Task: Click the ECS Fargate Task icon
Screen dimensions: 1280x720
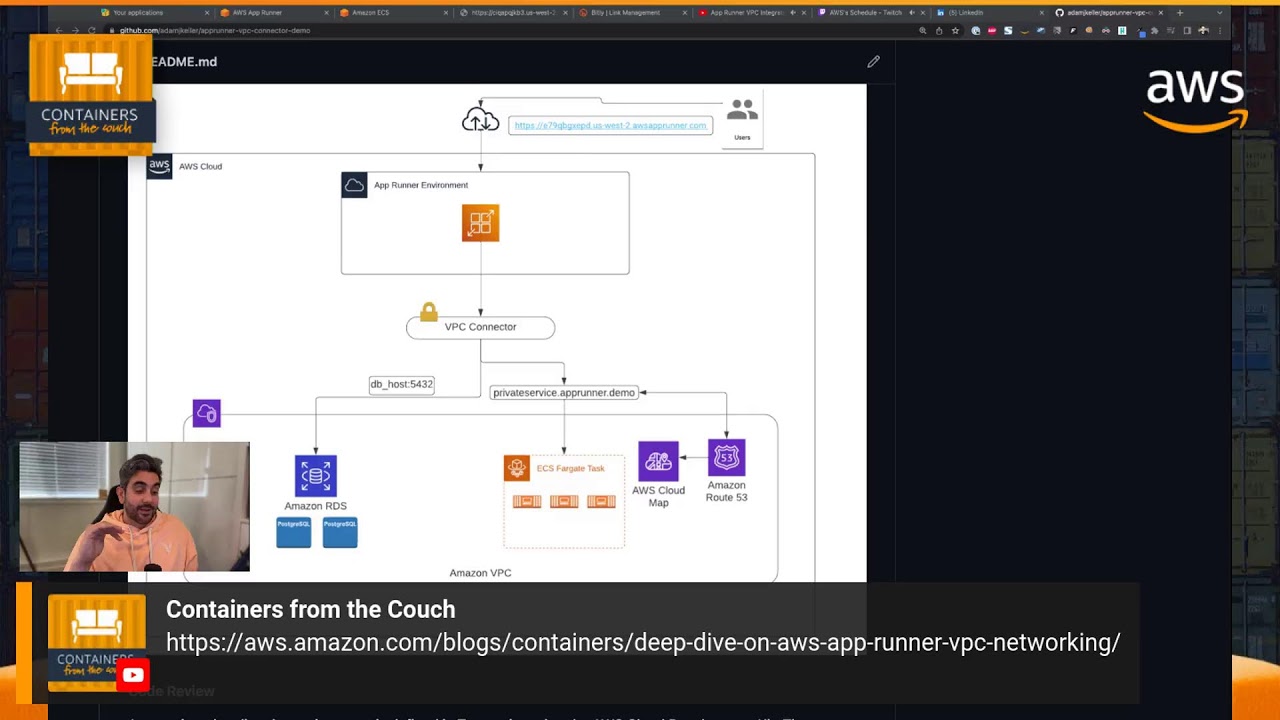Action: tap(517, 468)
